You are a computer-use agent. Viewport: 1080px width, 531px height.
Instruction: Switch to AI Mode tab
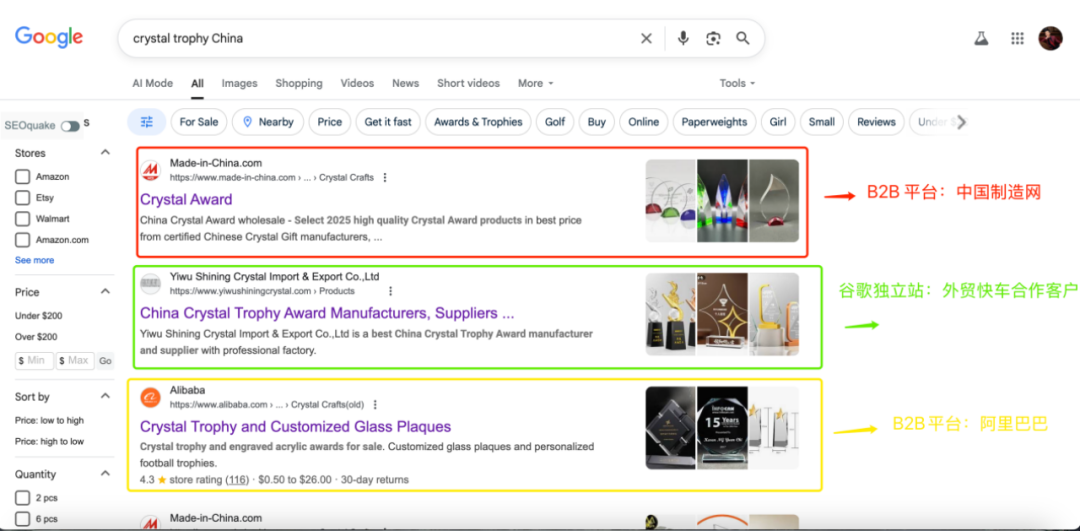153,83
